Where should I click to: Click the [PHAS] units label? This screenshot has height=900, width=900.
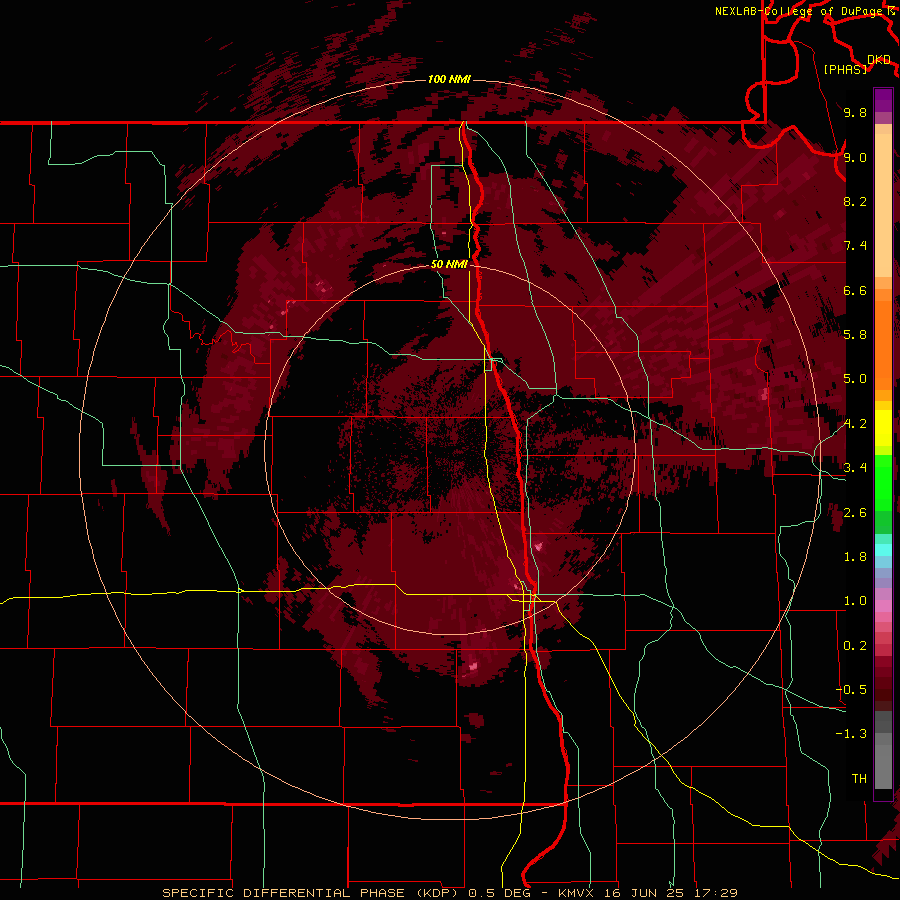[845, 69]
